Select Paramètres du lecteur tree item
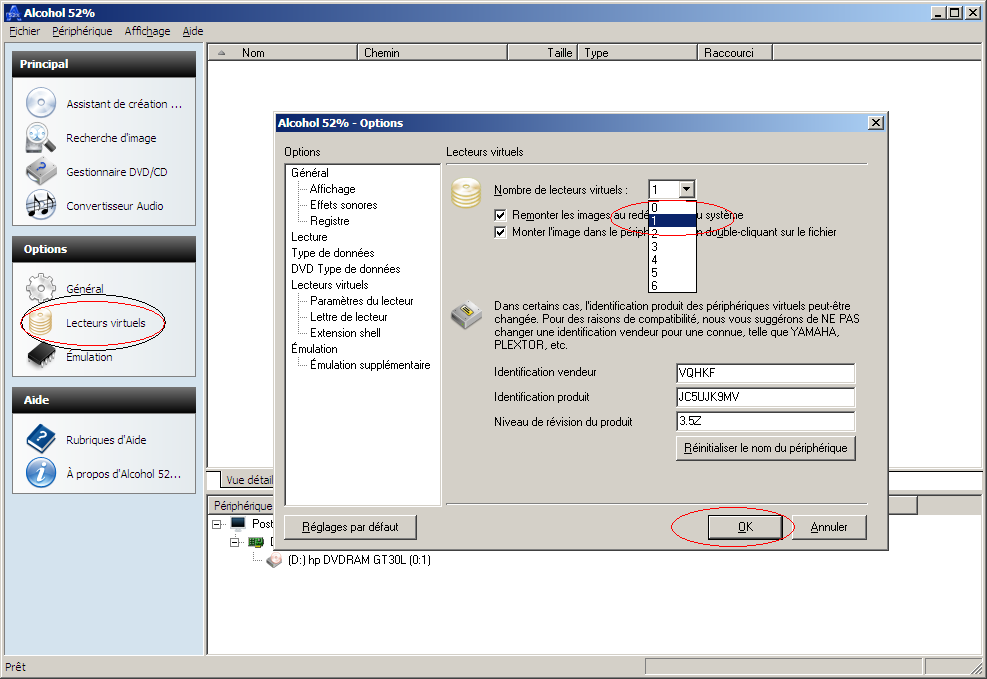 coord(361,301)
